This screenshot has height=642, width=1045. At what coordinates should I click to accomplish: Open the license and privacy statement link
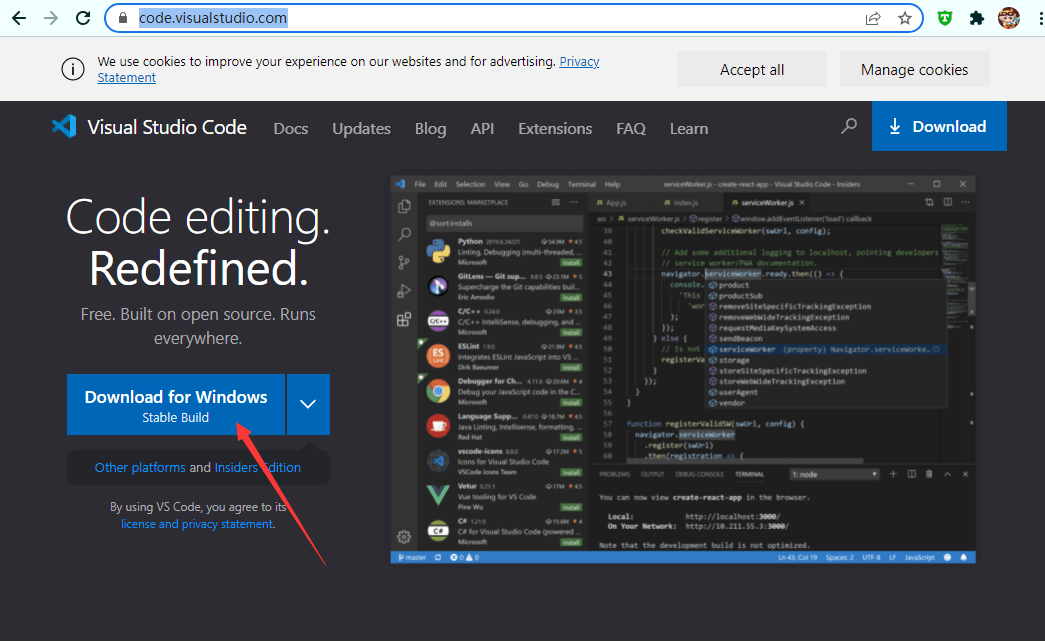click(197, 524)
